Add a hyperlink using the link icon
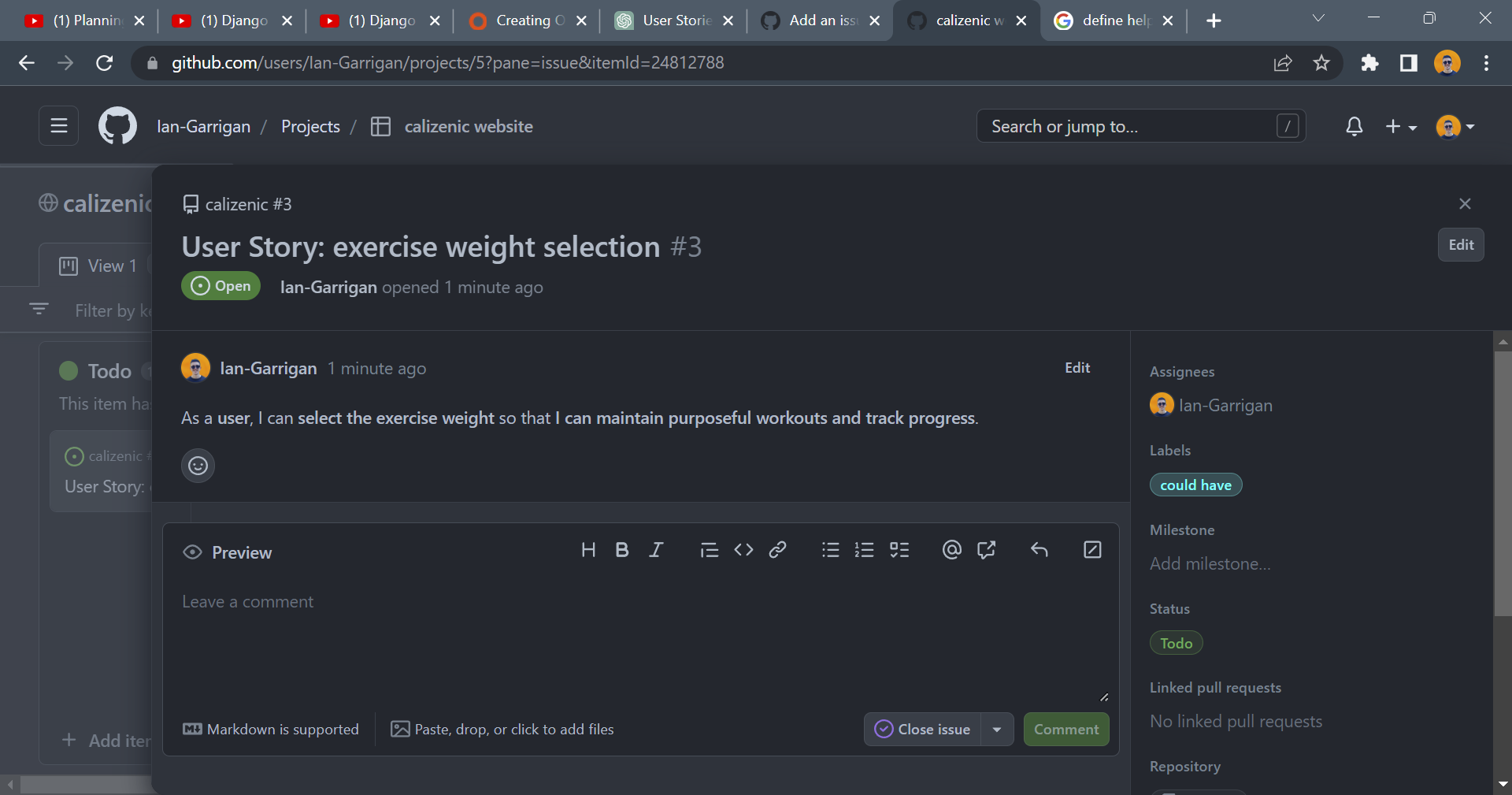 tap(778, 550)
